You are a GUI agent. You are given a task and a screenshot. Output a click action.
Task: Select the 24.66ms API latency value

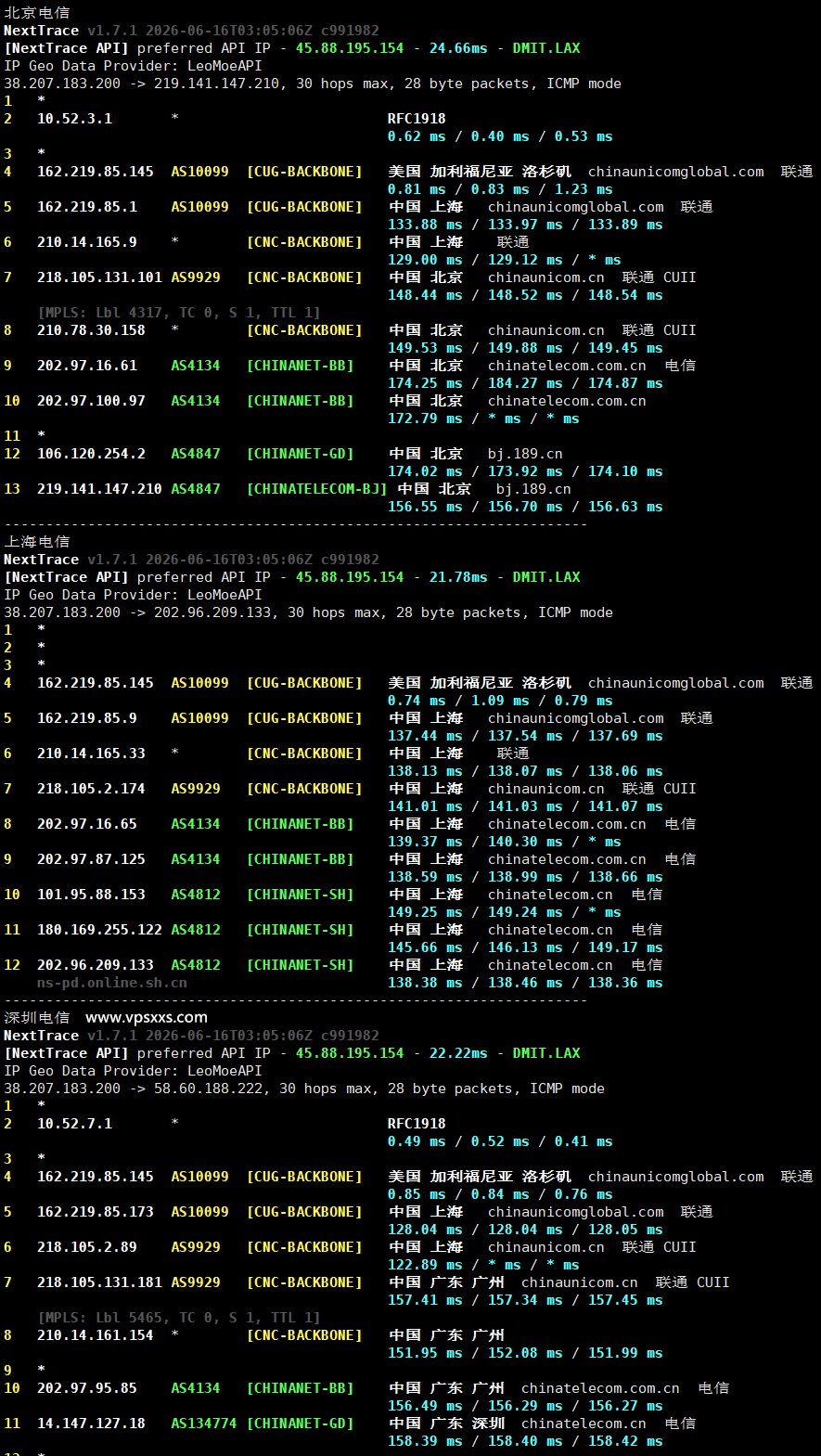point(458,48)
